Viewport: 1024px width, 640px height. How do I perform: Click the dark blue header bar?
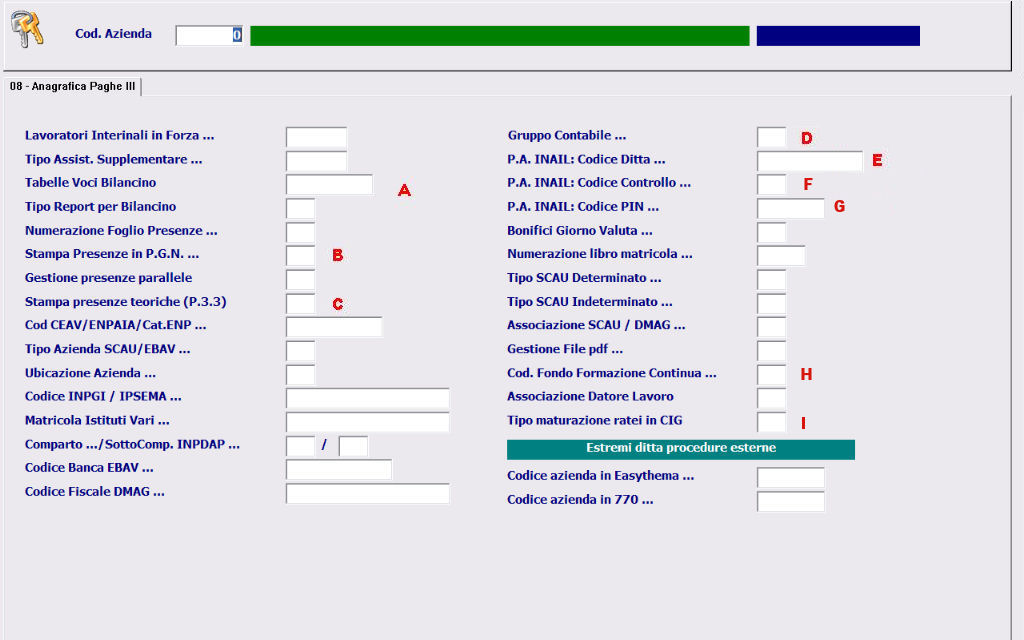(837, 36)
